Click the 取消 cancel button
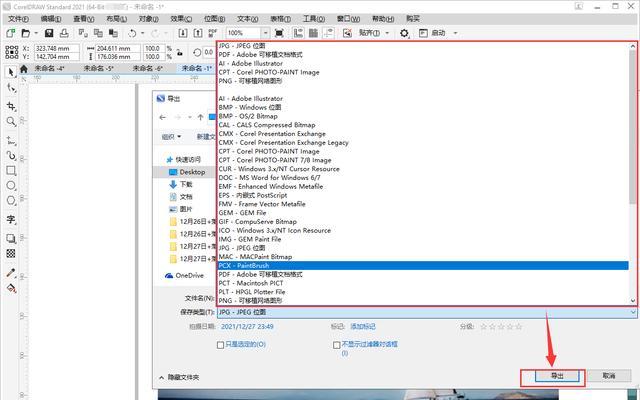Viewport: 640px width, 400px height. point(609,376)
